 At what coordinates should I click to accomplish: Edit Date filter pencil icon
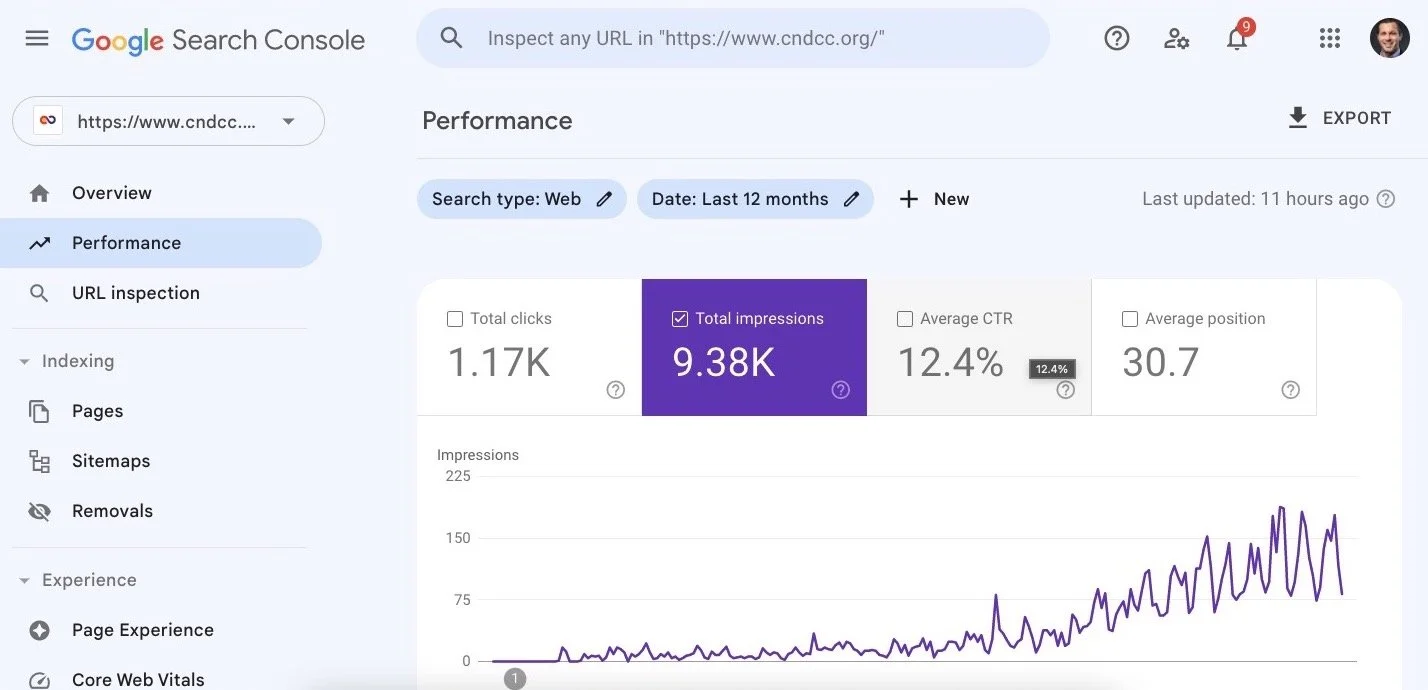point(851,199)
